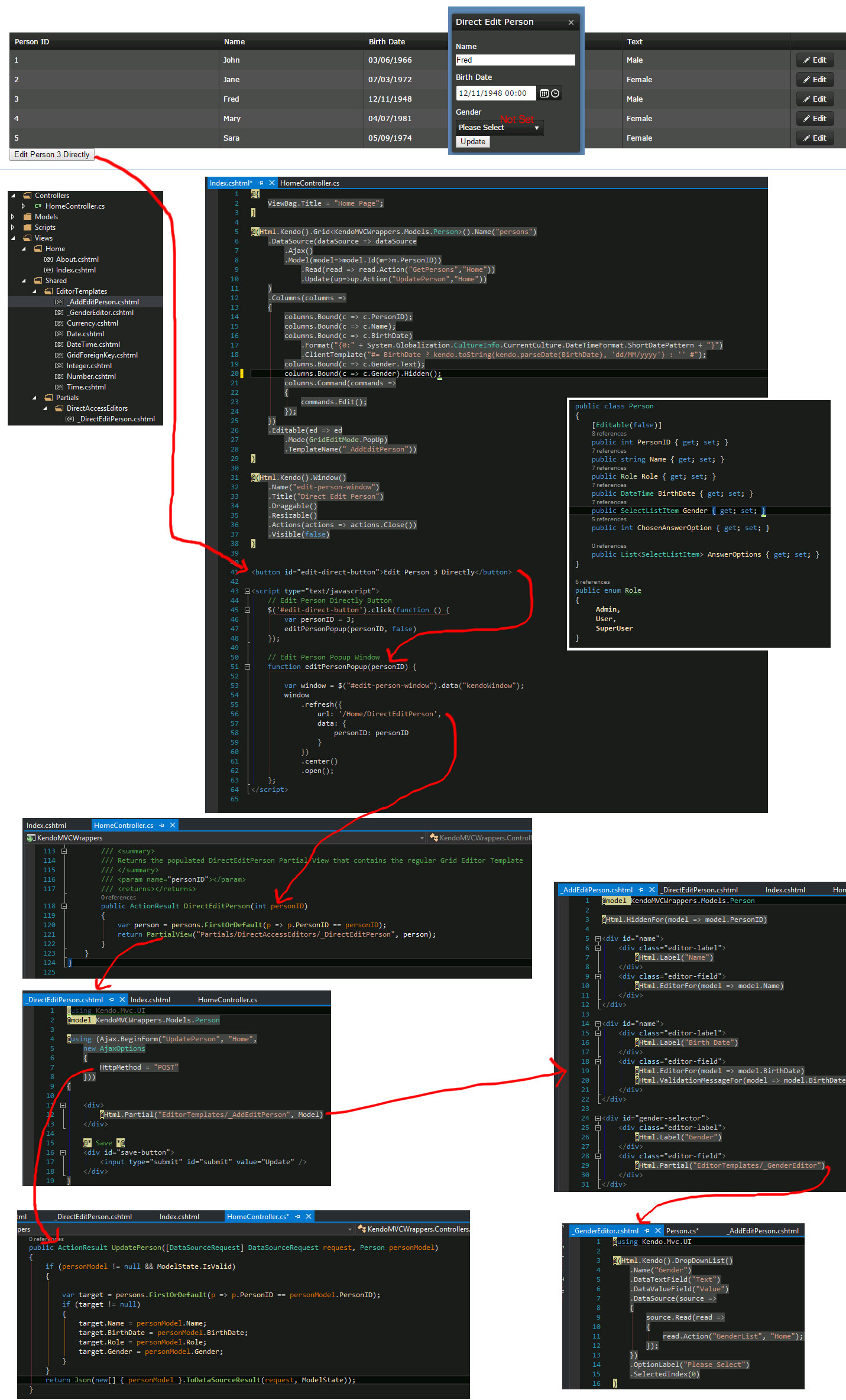Click the Currency.cshtml file icon
Screen dimensions: 846x1400
[x=59, y=323]
